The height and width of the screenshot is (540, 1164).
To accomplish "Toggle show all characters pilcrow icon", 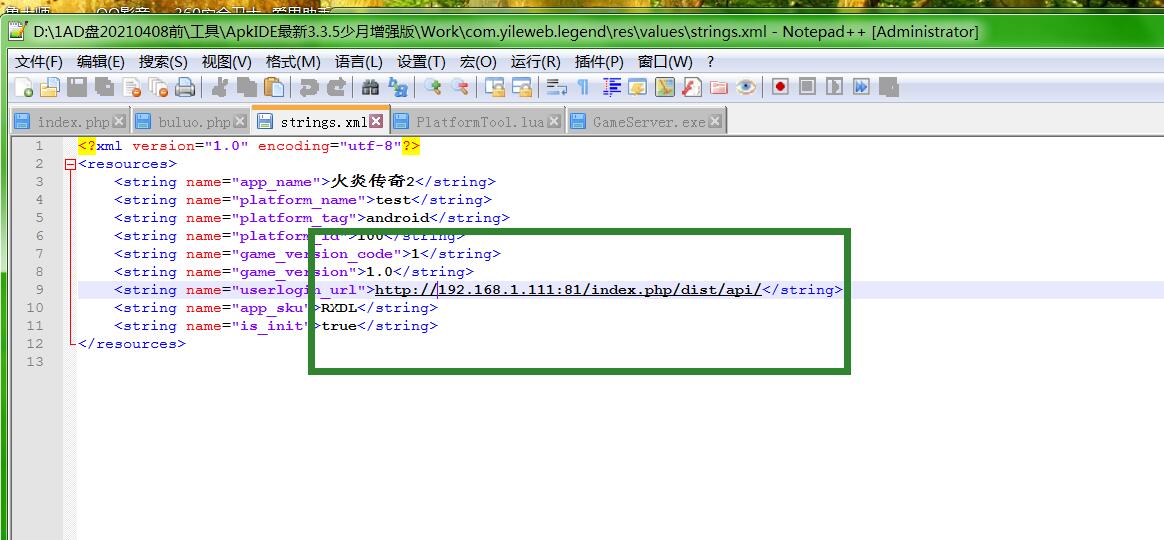I will [x=583, y=88].
